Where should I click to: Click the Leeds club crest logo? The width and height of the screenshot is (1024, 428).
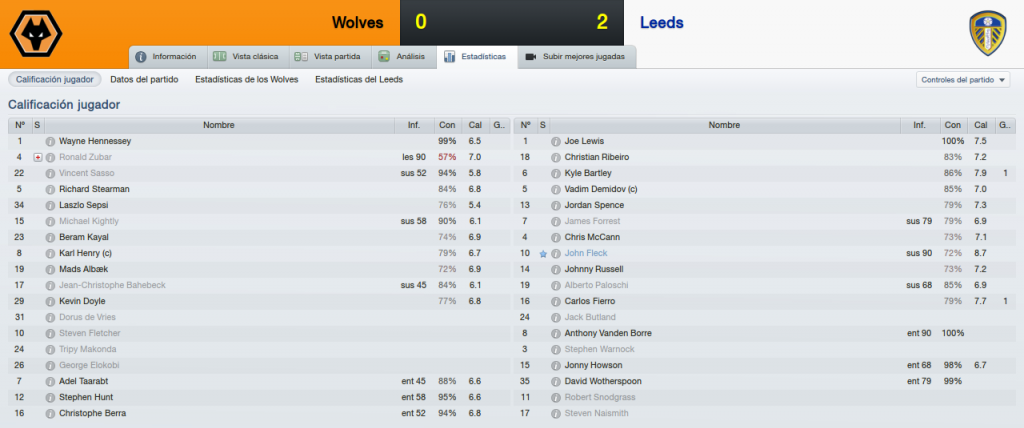click(987, 33)
